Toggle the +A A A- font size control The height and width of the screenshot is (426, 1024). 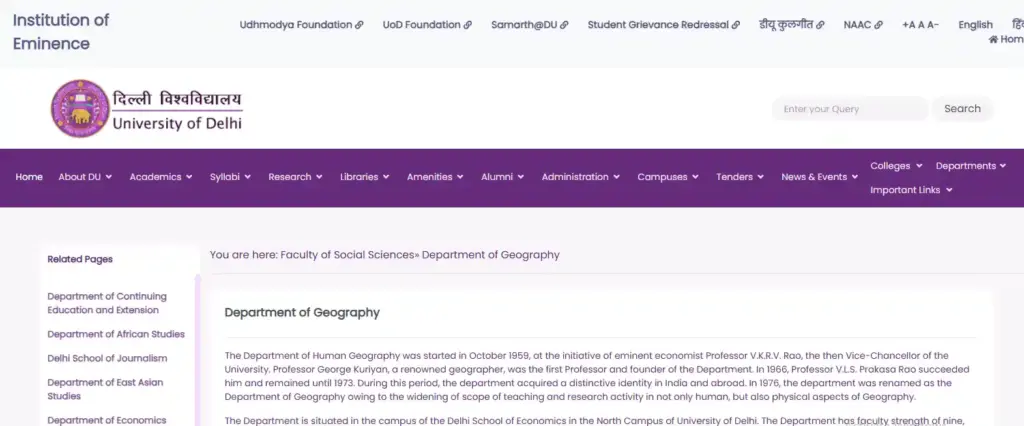(x=920, y=25)
